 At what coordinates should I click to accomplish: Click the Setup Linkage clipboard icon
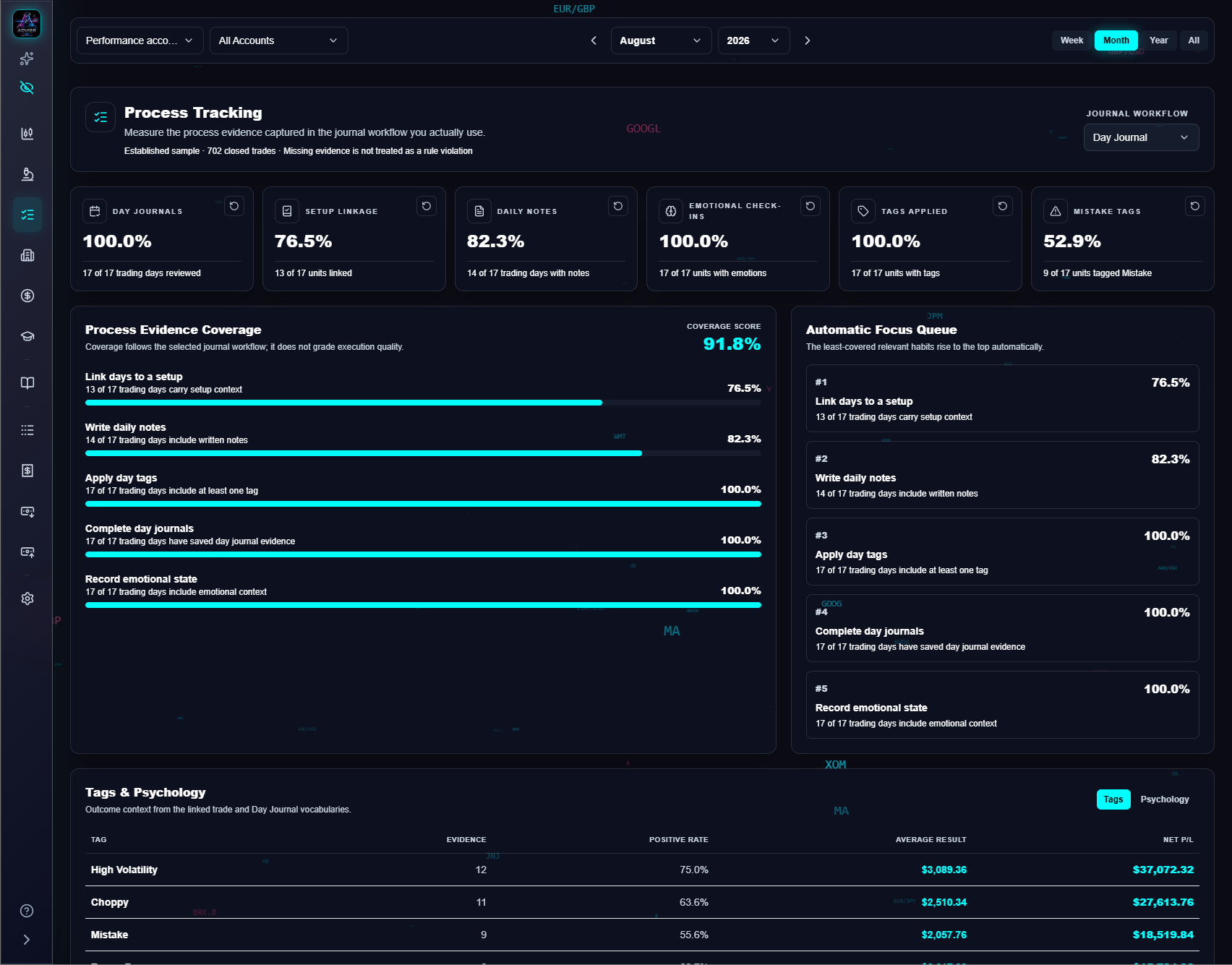coord(287,211)
